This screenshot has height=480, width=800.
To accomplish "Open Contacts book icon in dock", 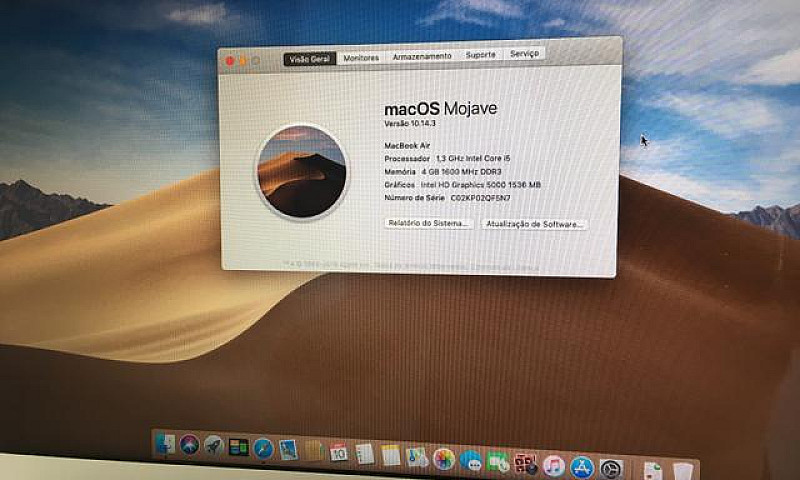I will pos(314,451).
